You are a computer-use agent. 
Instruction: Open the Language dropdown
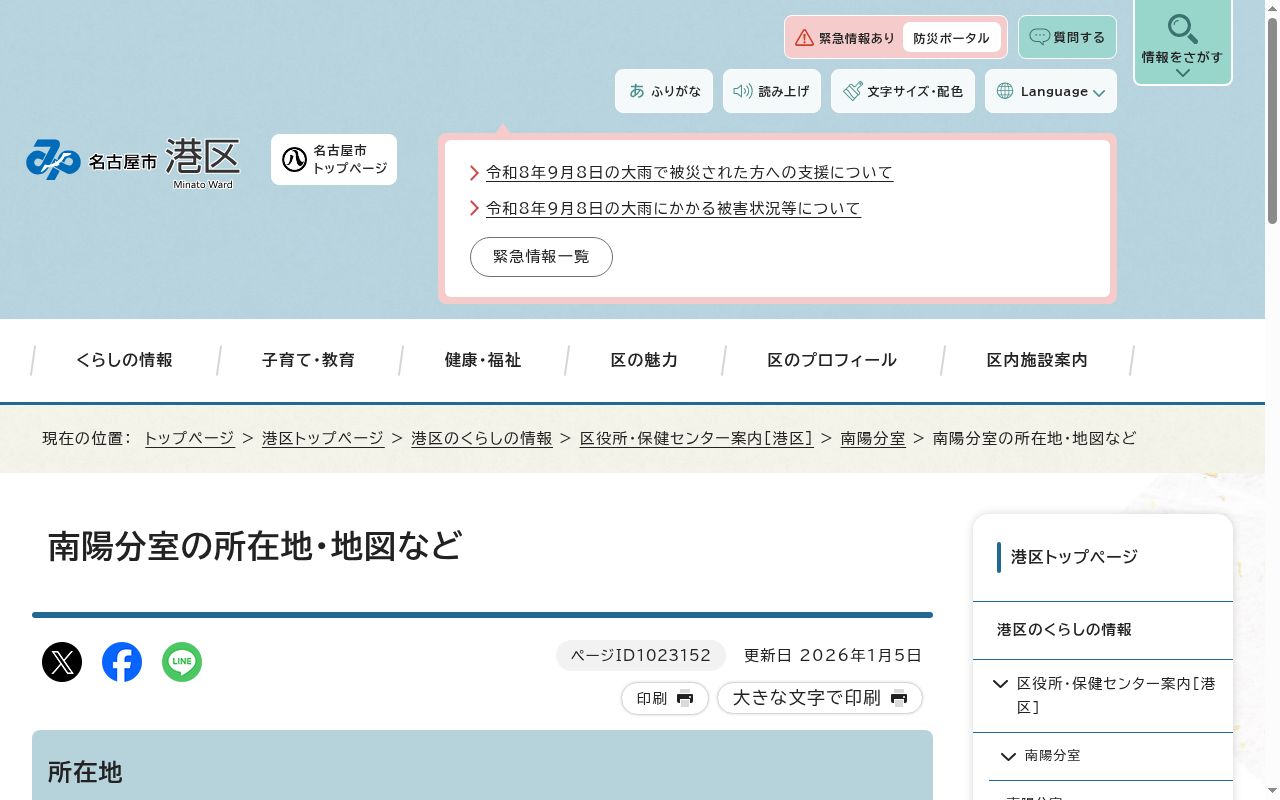tap(1051, 91)
